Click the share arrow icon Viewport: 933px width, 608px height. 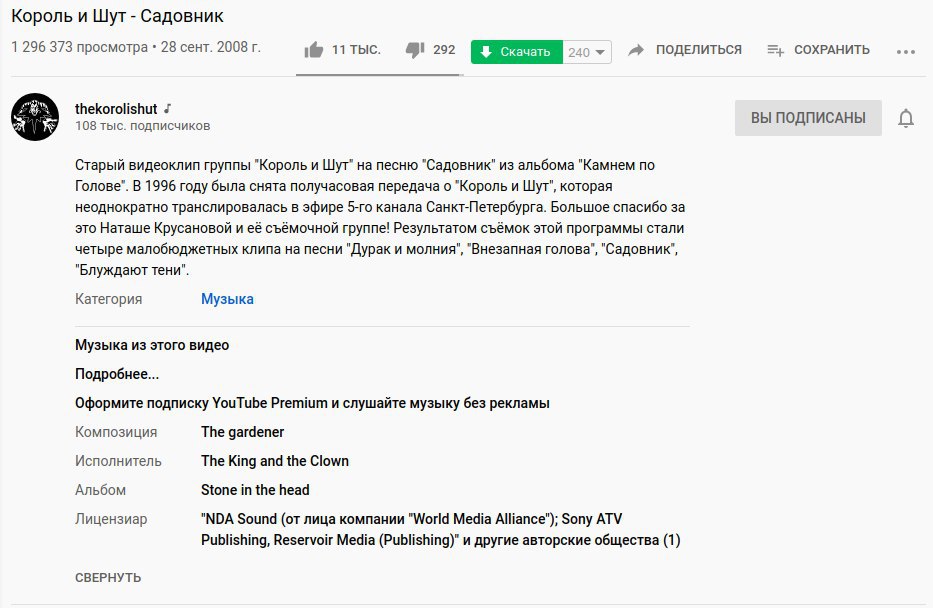636,50
